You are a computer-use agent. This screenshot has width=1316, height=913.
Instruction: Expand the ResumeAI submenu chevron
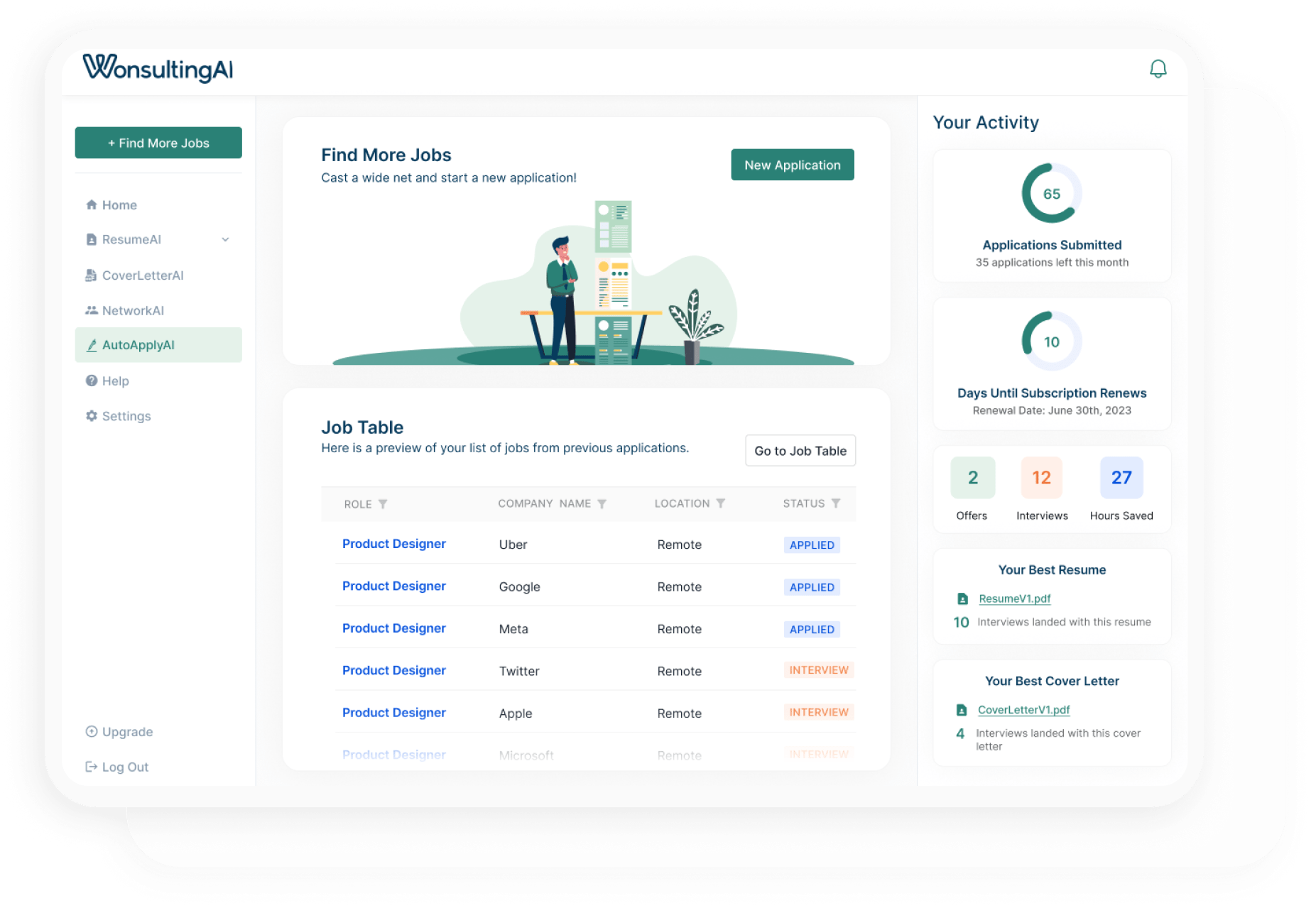225,240
